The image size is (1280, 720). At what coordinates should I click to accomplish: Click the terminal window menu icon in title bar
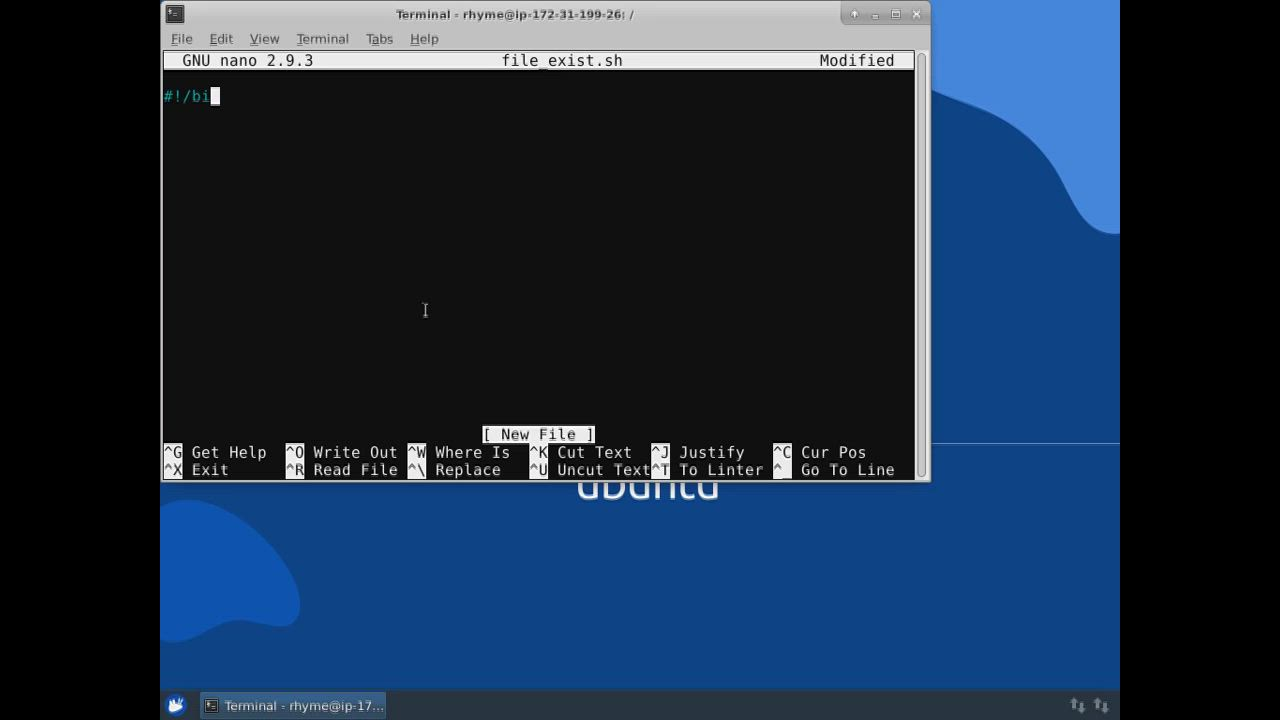[175, 14]
